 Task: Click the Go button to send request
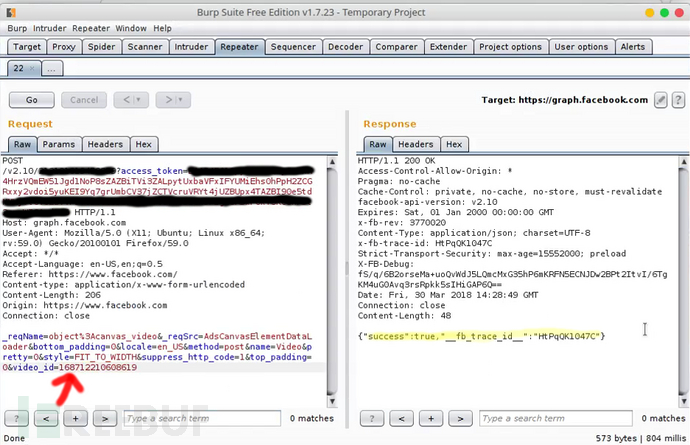coord(32,100)
